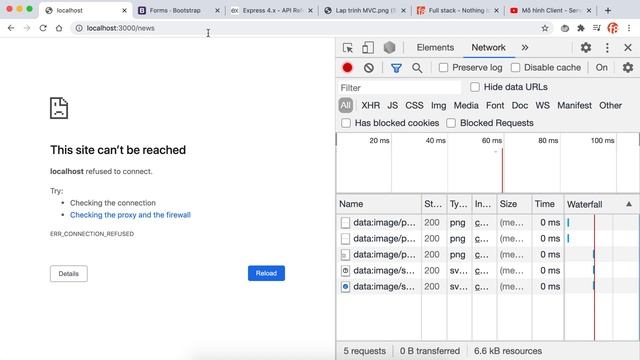Reload page via toolbar refresh icon
Screen dimensions: 640x360
click(x=43, y=28)
